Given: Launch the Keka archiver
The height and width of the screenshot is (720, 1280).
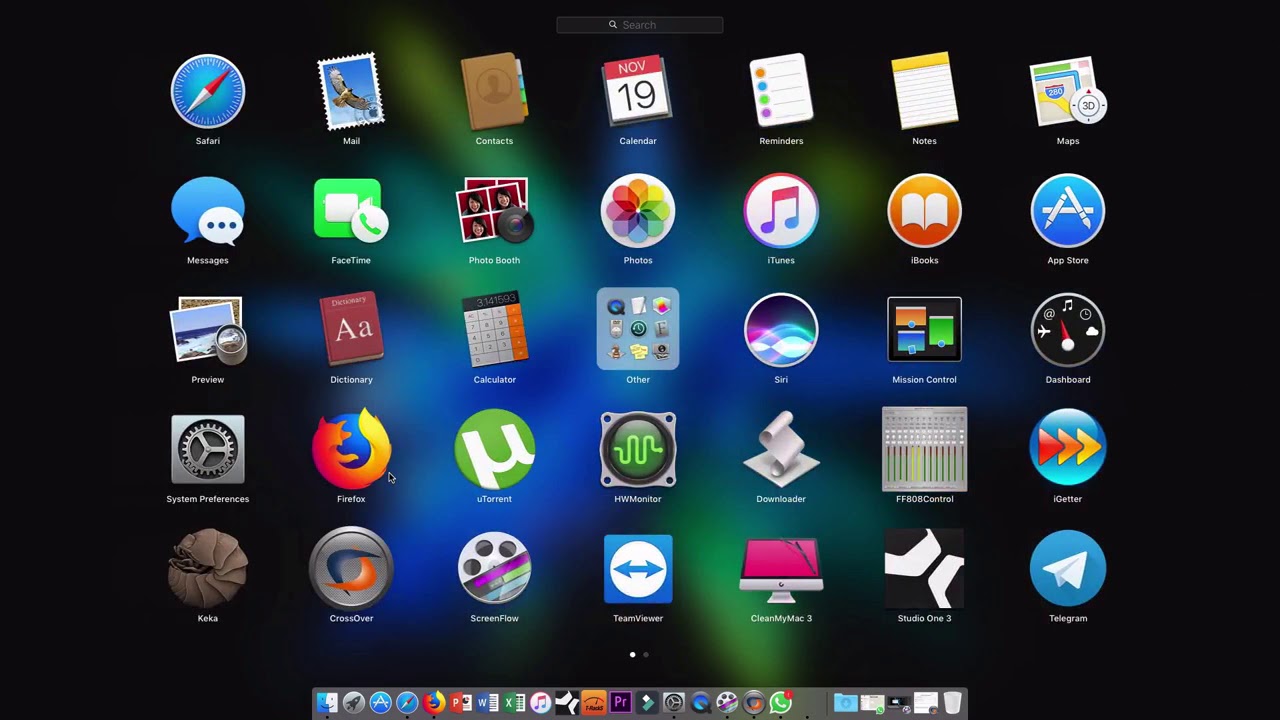Looking at the screenshot, I should click(x=208, y=568).
